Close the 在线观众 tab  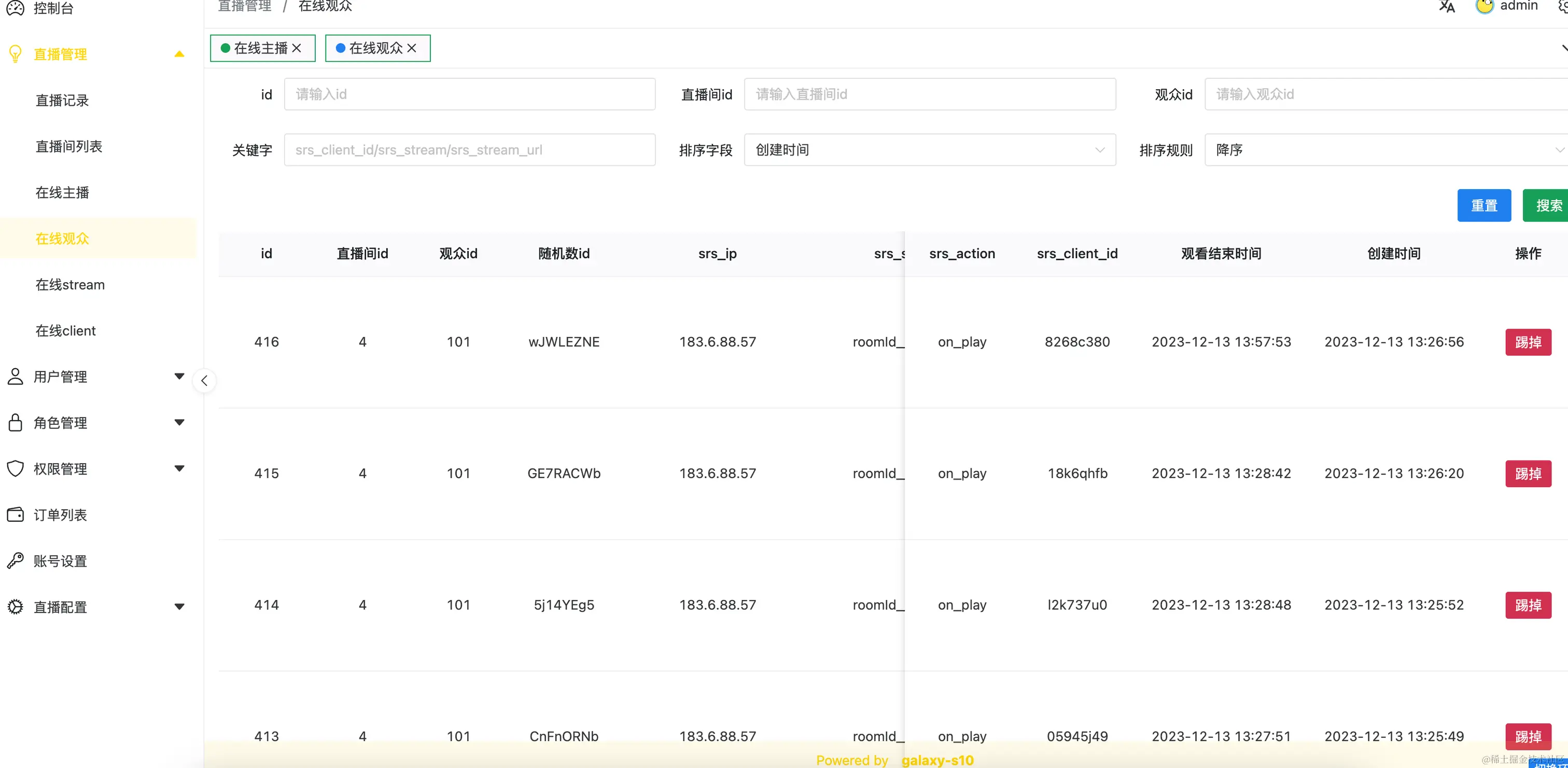click(x=412, y=48)
